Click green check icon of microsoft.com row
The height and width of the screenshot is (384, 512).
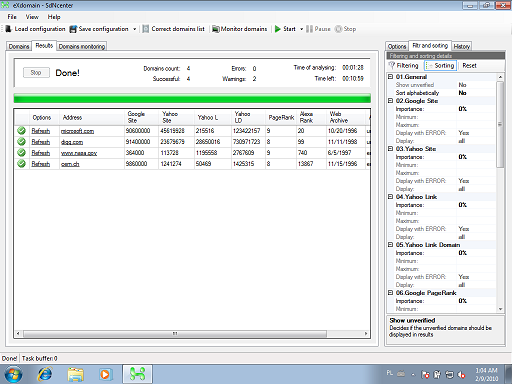click(x=21, y=131)
